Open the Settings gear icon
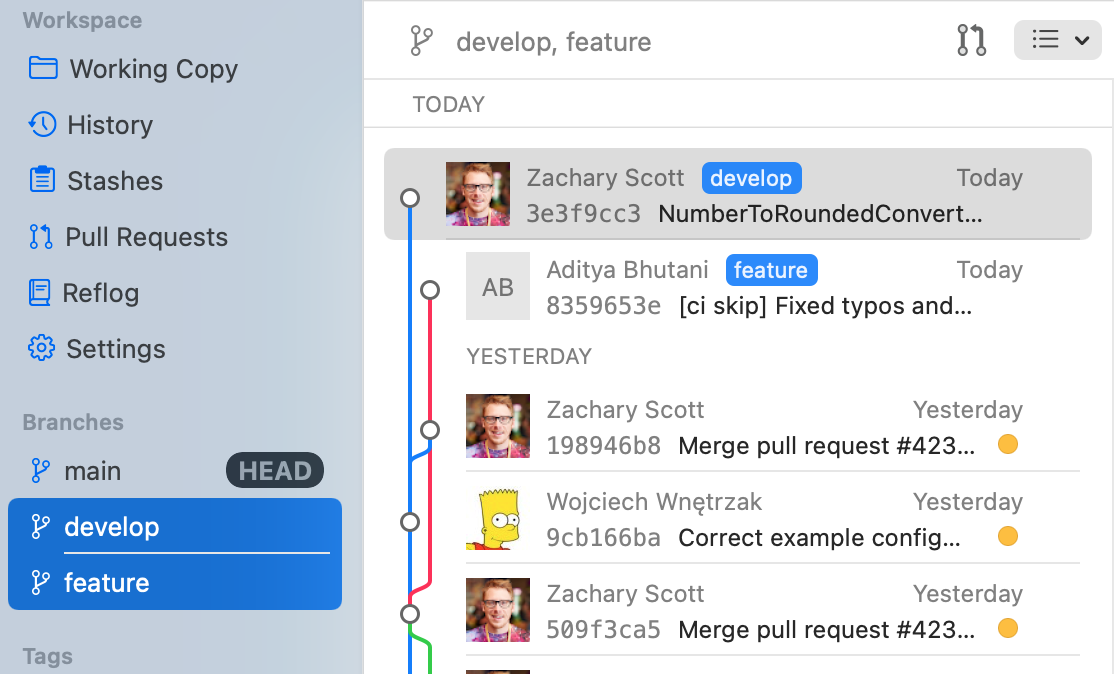 click(x=41, y=349)
